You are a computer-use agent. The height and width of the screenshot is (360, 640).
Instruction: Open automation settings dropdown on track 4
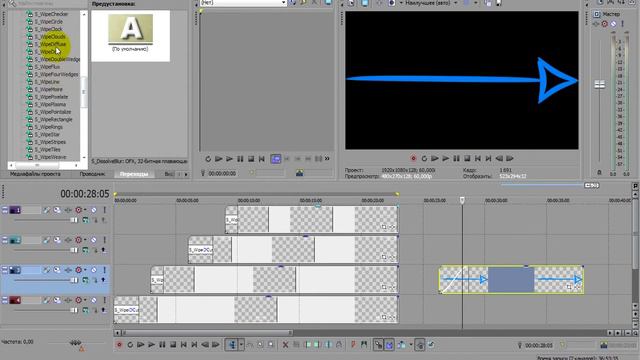[85, 300]
